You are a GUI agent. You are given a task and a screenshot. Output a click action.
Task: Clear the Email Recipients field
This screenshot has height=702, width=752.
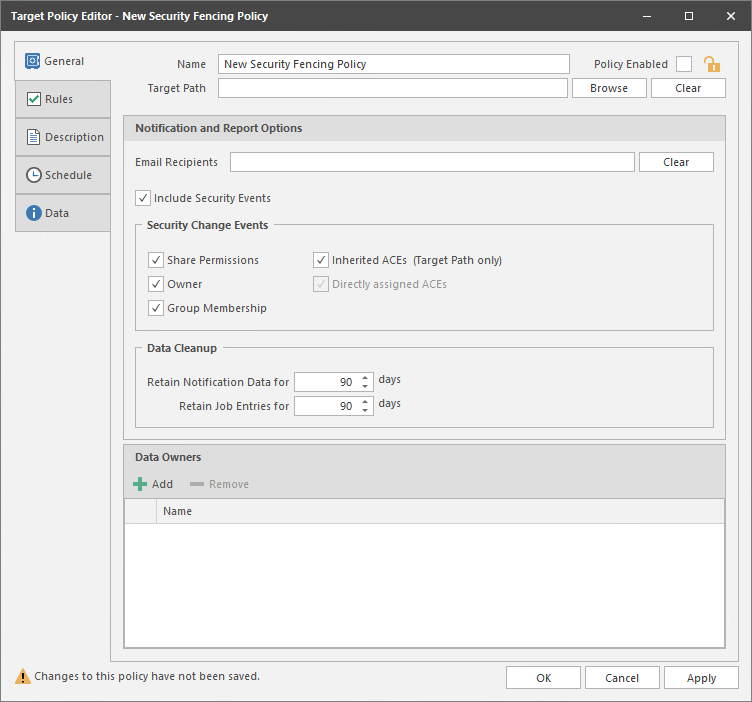(676, 162)
